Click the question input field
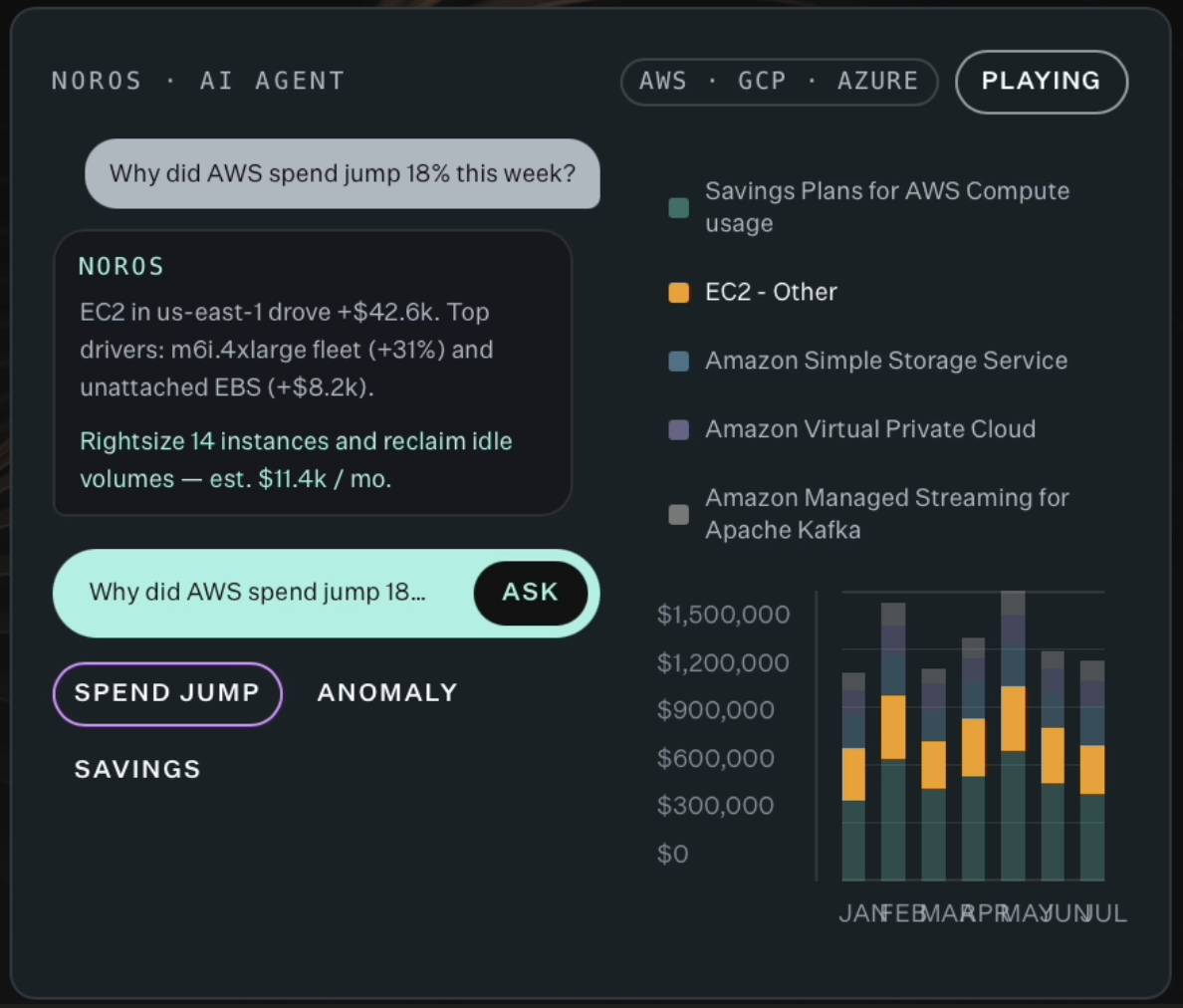Image resolution: width=1183 pixels, height=1008 pixels. point(260,593)
